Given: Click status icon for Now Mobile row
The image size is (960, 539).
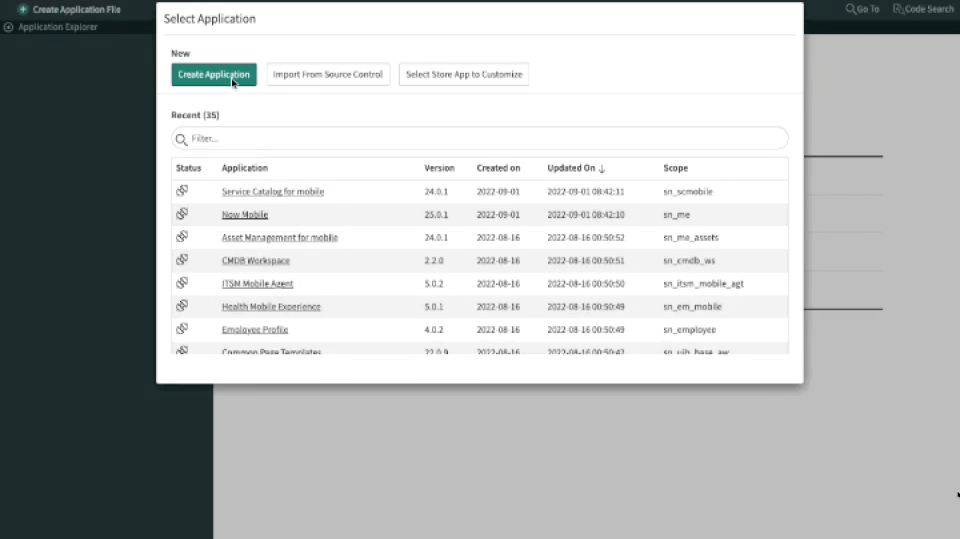Looking at the screenshot, I should click(182, 214).
